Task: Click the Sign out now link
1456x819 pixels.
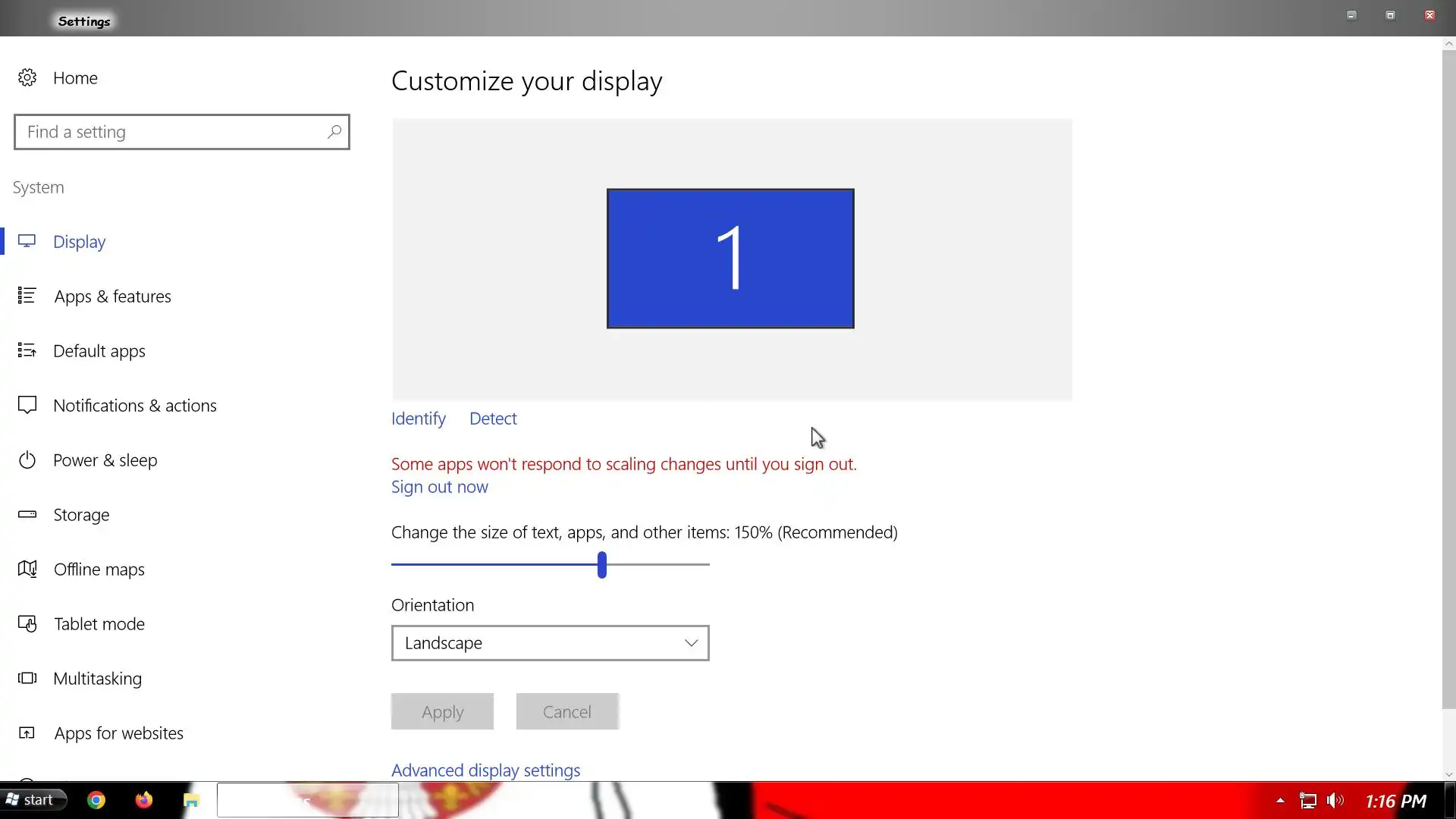Action: [x=440, y=487]
